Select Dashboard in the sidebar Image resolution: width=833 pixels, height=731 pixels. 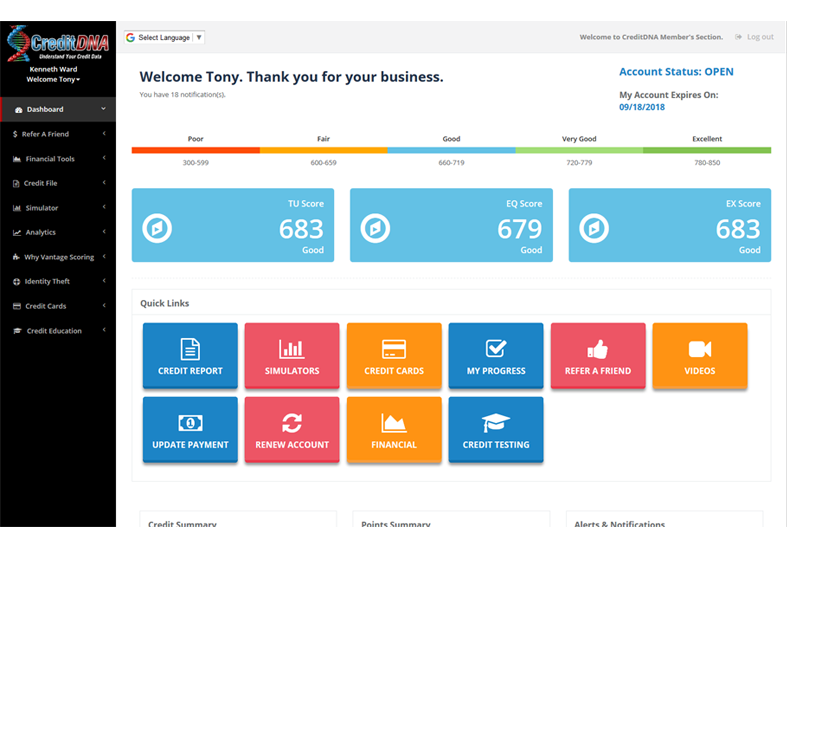(58, 109)
